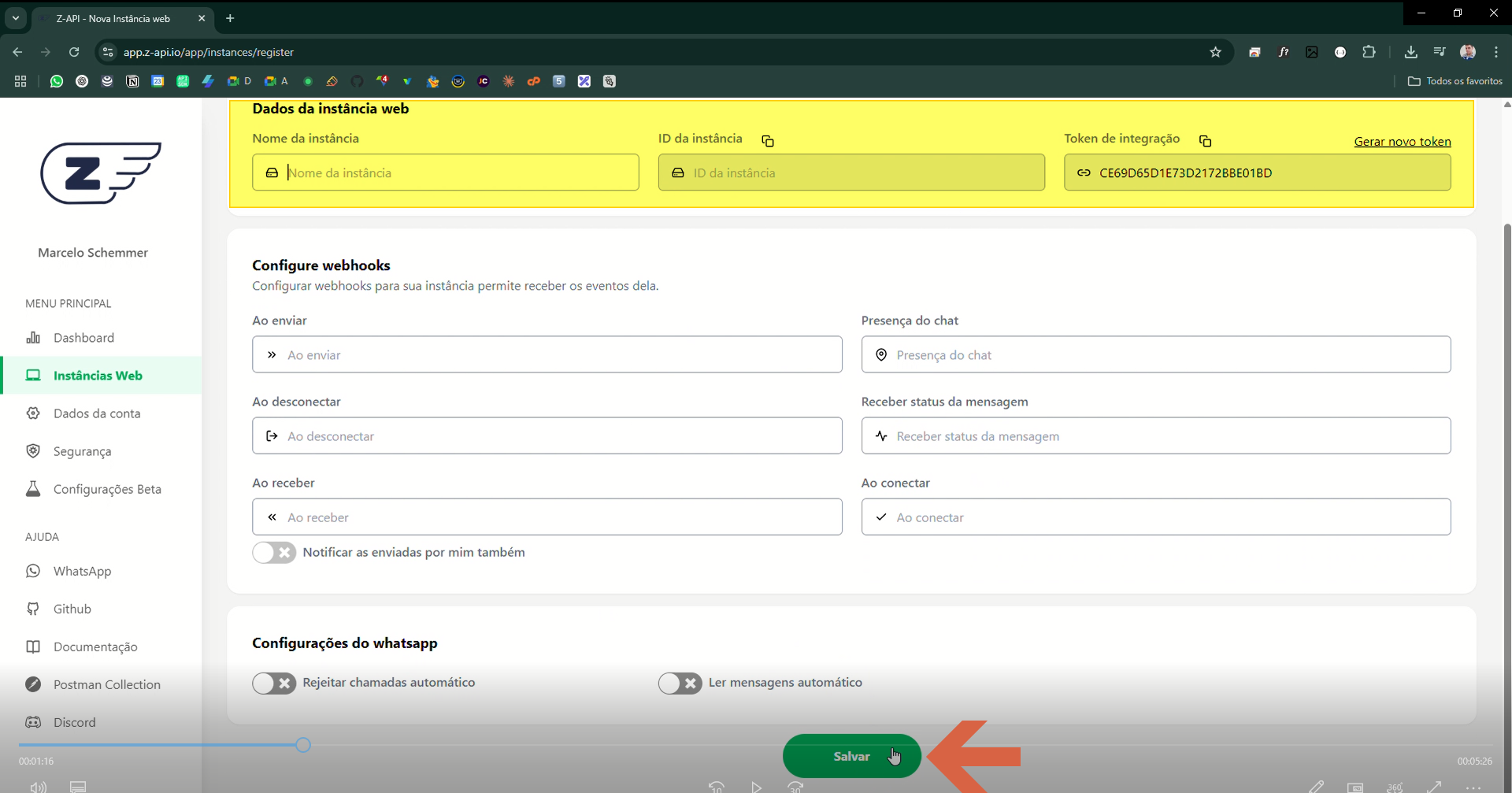Play the video
The height and width of the screenshot is (793, 1512).
click(756, 787)
